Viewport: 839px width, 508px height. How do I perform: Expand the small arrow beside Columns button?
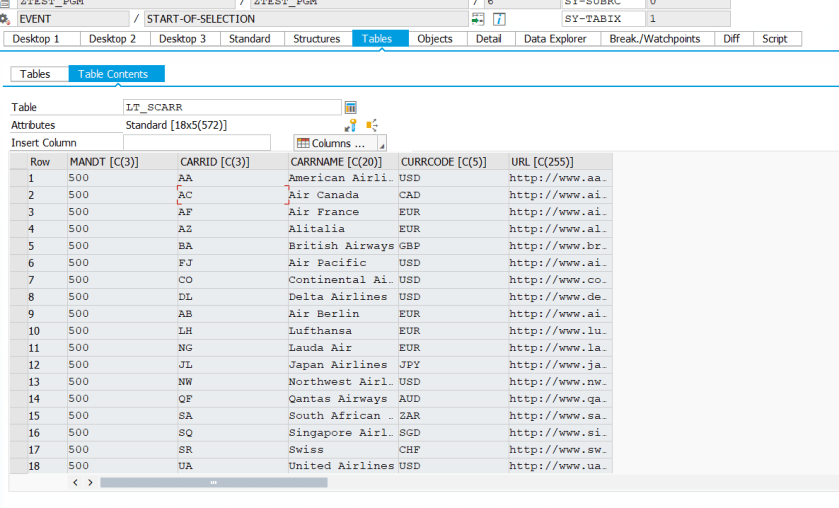(381, 146)
